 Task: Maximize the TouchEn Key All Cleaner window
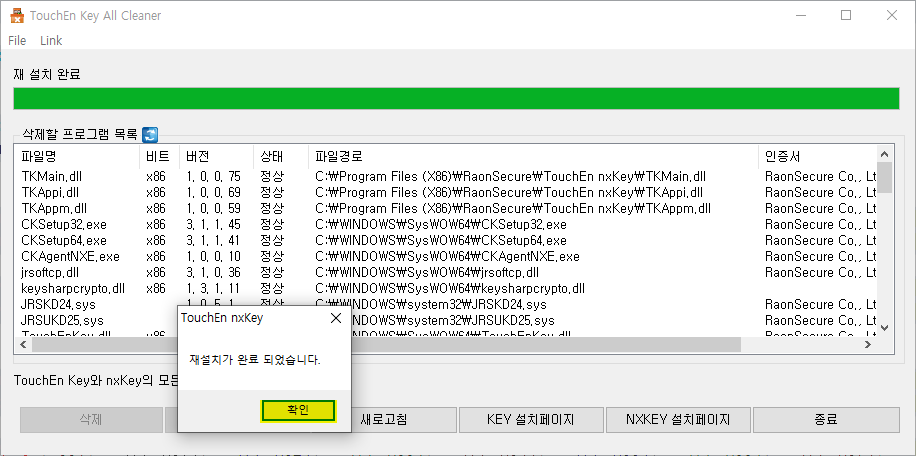pos(846,16)
